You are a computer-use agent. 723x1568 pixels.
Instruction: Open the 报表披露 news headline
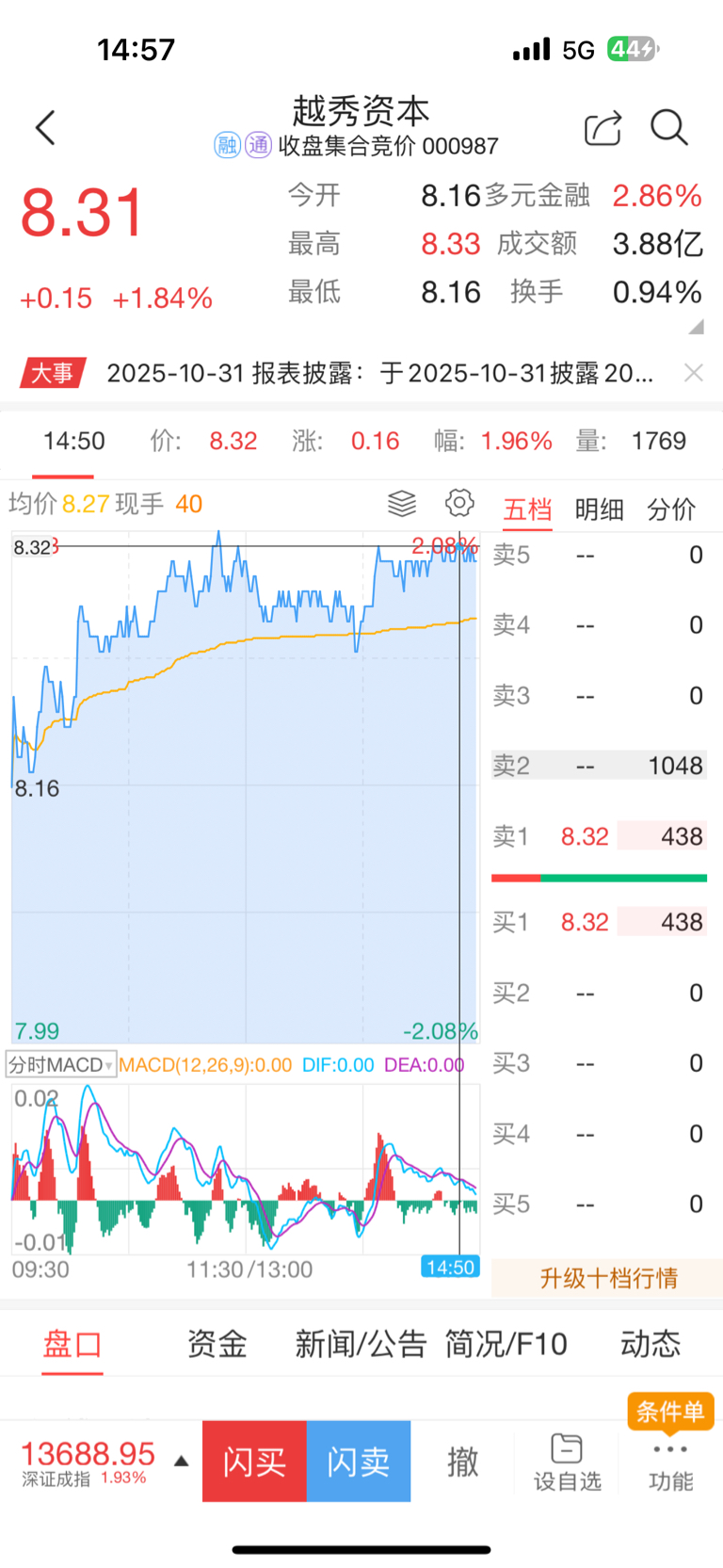coord(379,373)
